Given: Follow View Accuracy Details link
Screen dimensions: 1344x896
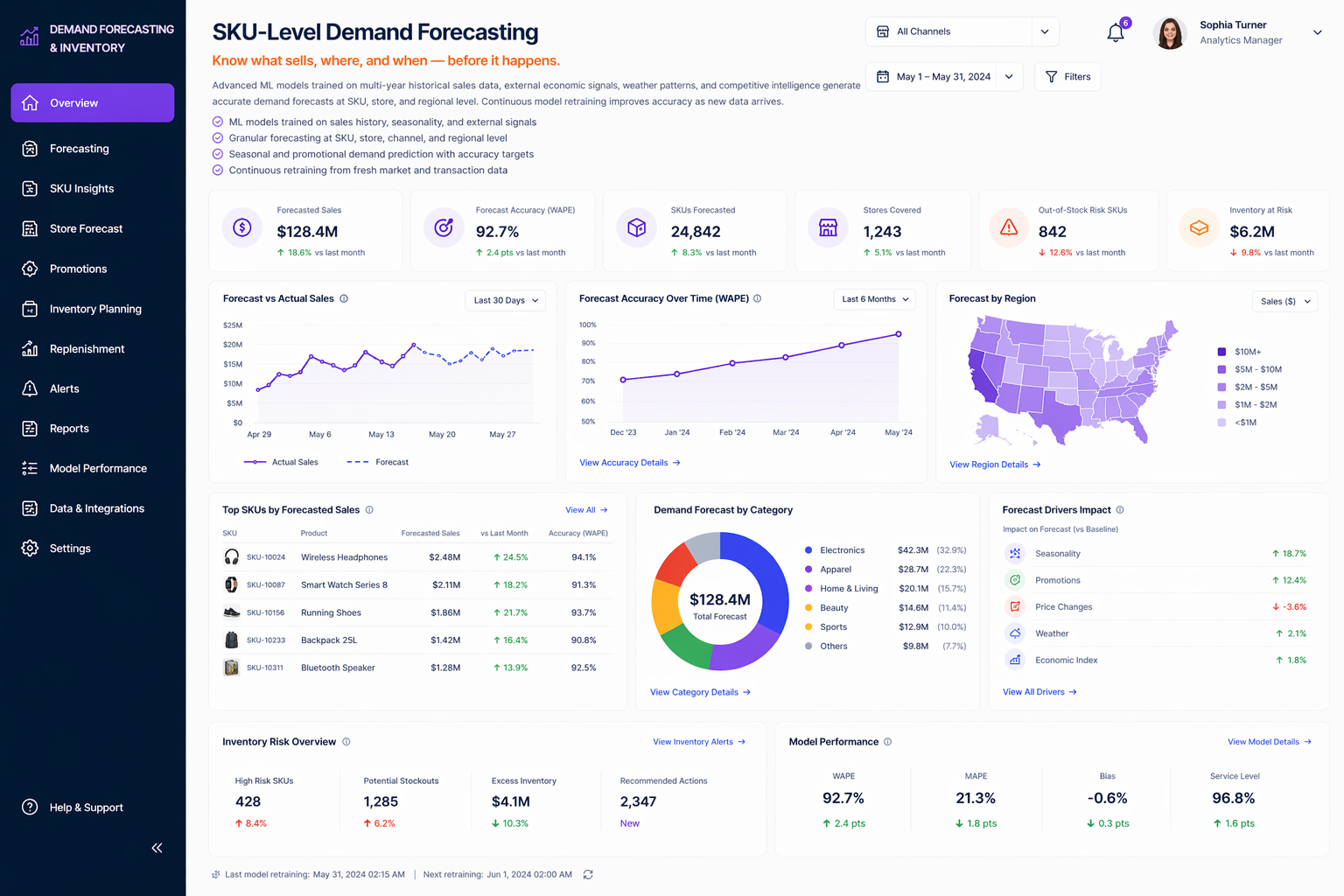Looking at the screenshot, I should [x=630, y=463].
